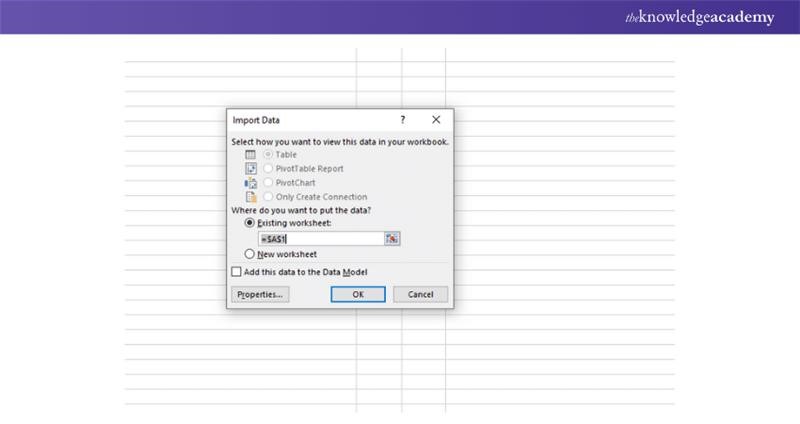Select the Existing worksheet radio button
800x424 pixels.
250,224
